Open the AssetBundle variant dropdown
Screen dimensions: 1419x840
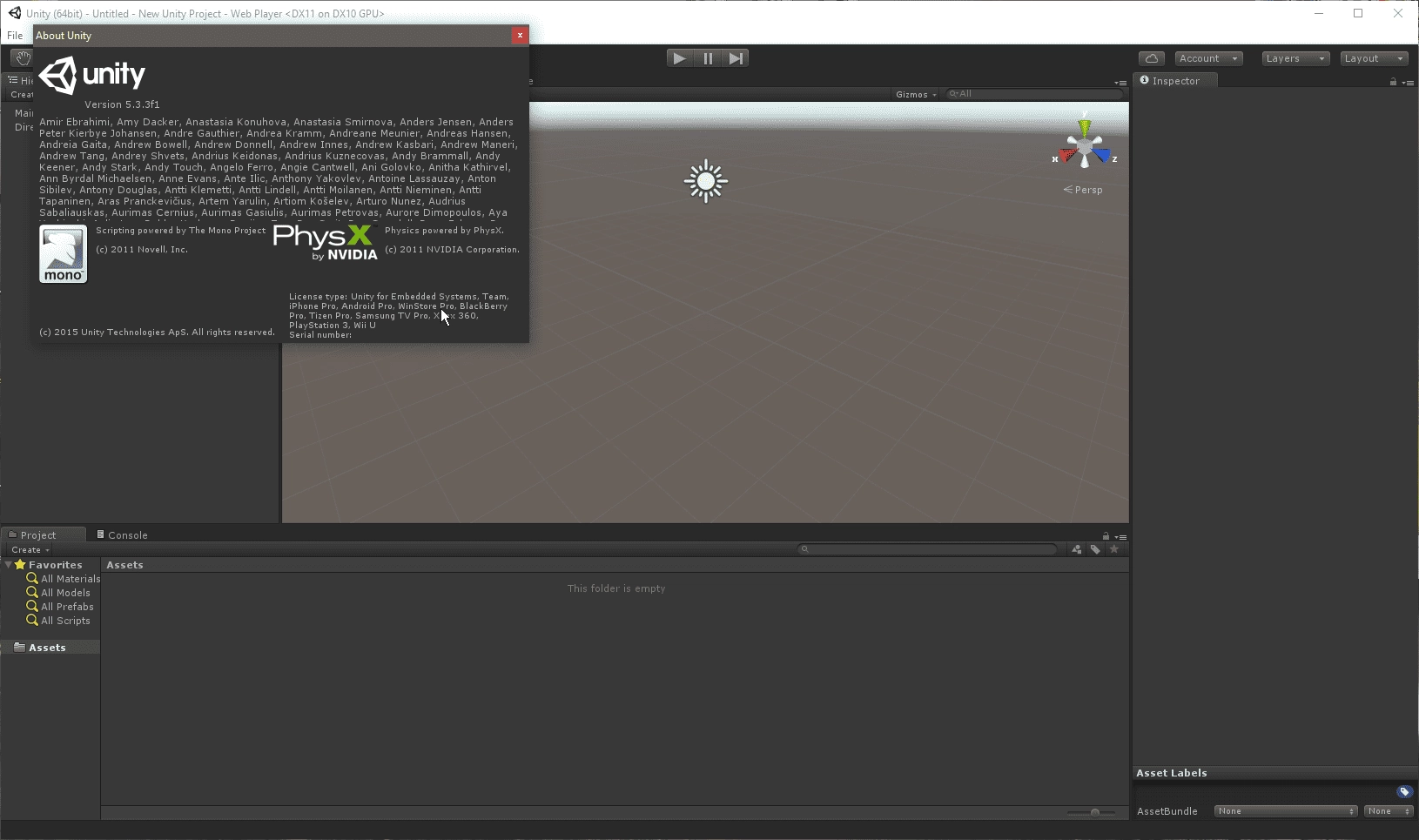pos(1388,811)
